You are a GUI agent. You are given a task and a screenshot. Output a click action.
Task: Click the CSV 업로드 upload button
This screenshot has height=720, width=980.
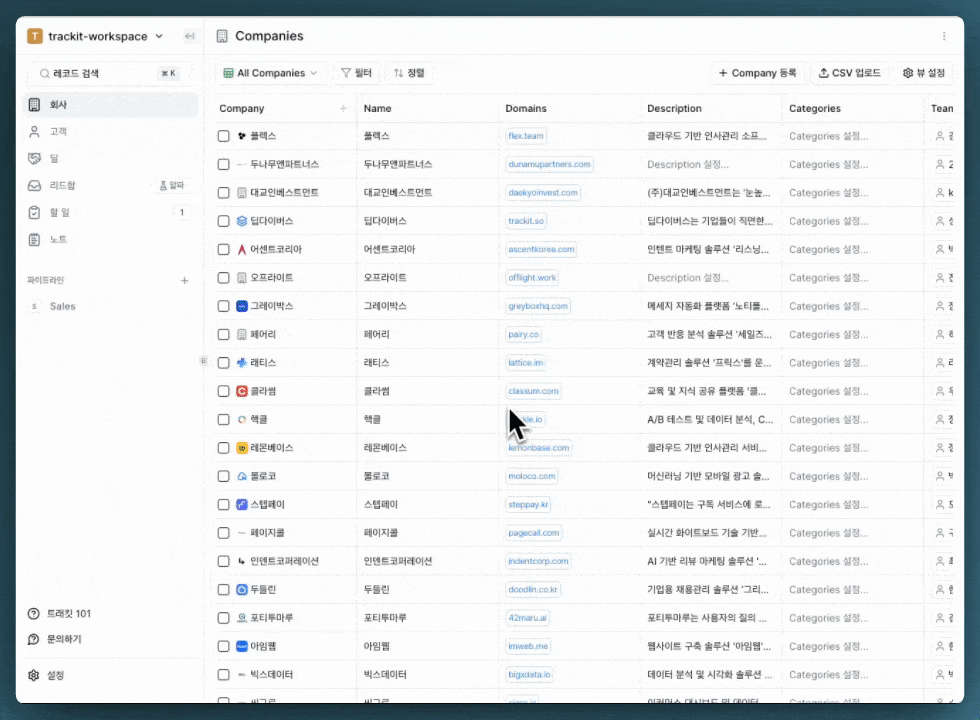[x=849, y=73]
